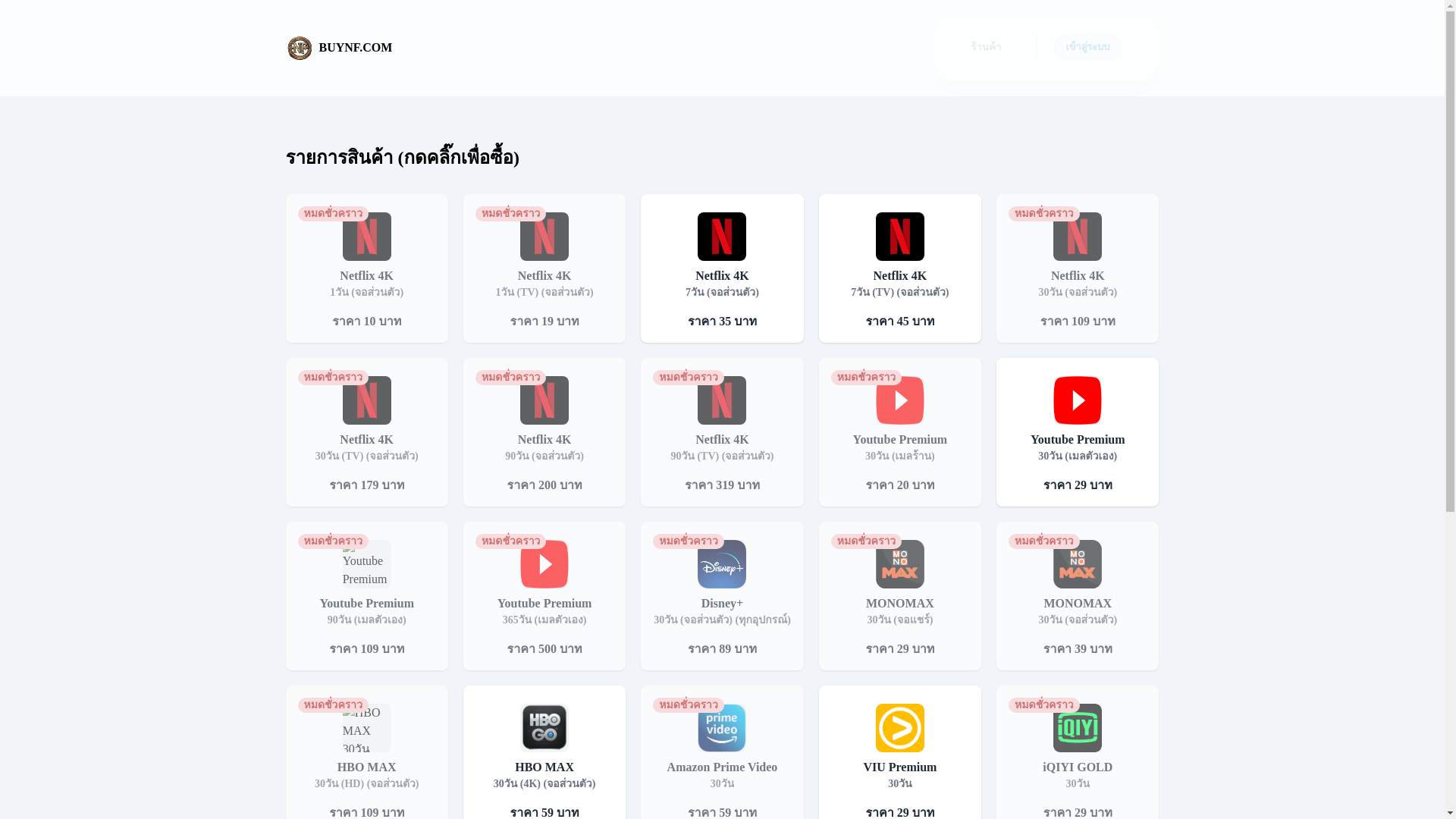1456x819 pixels.
Task: Click the "Disney+" product title
Action: (722, 604)
